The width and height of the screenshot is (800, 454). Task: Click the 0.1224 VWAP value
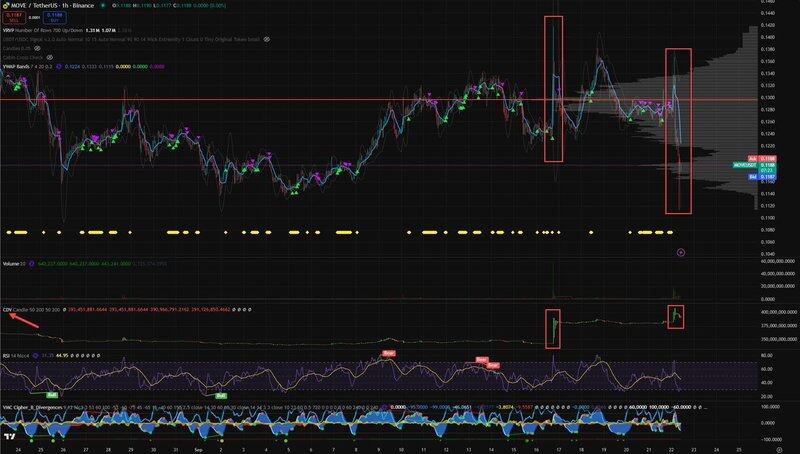click(x=70, y=66)
